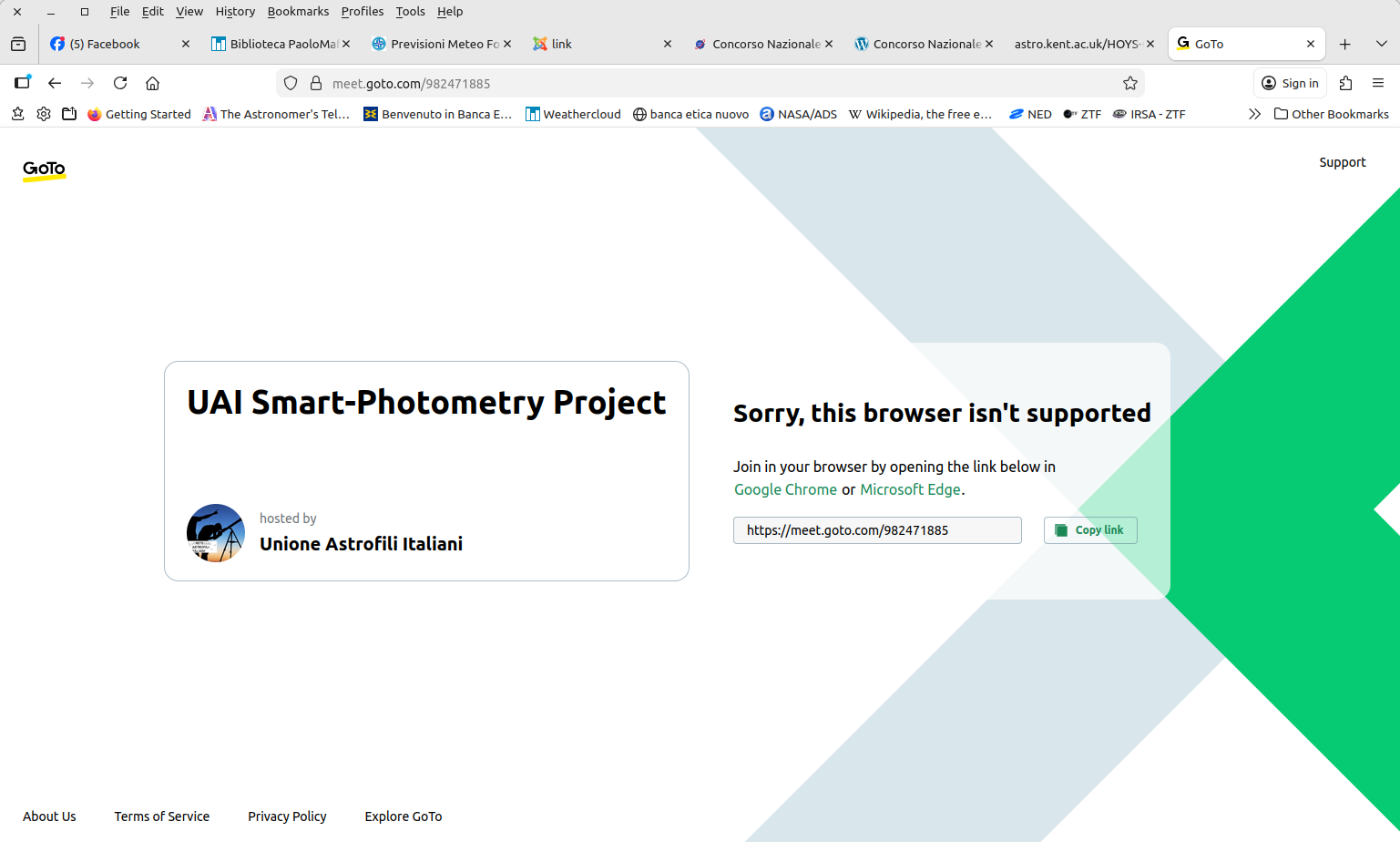
Task: Click the meeting URL text field
Action: 876,530
